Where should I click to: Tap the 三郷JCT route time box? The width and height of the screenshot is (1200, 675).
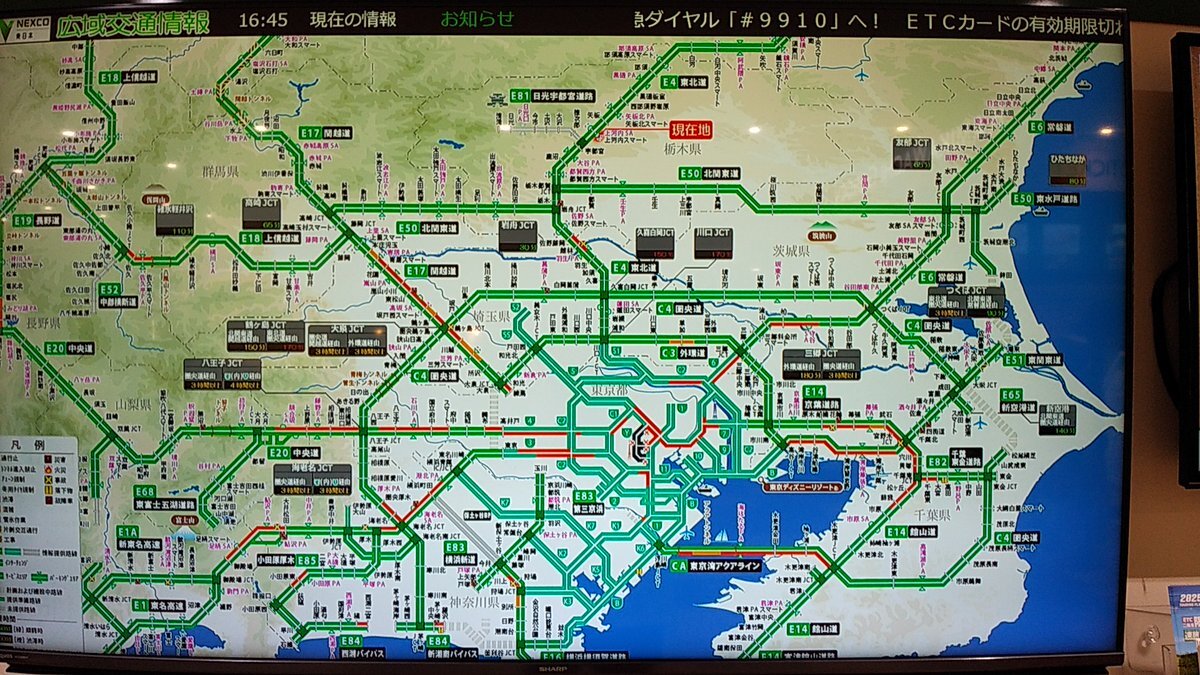click(x=821, y=363)
